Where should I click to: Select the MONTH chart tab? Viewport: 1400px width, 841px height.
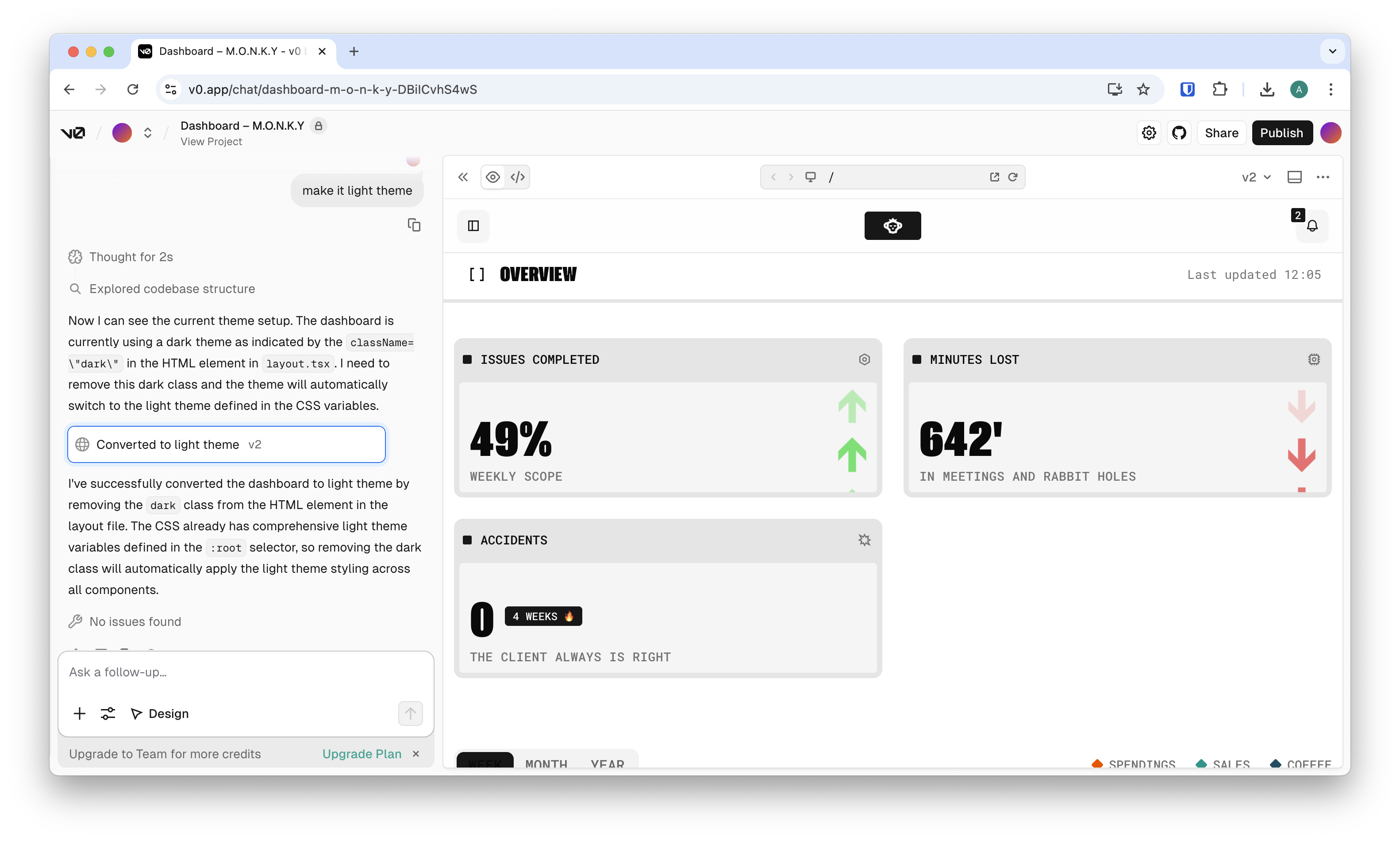546,763
